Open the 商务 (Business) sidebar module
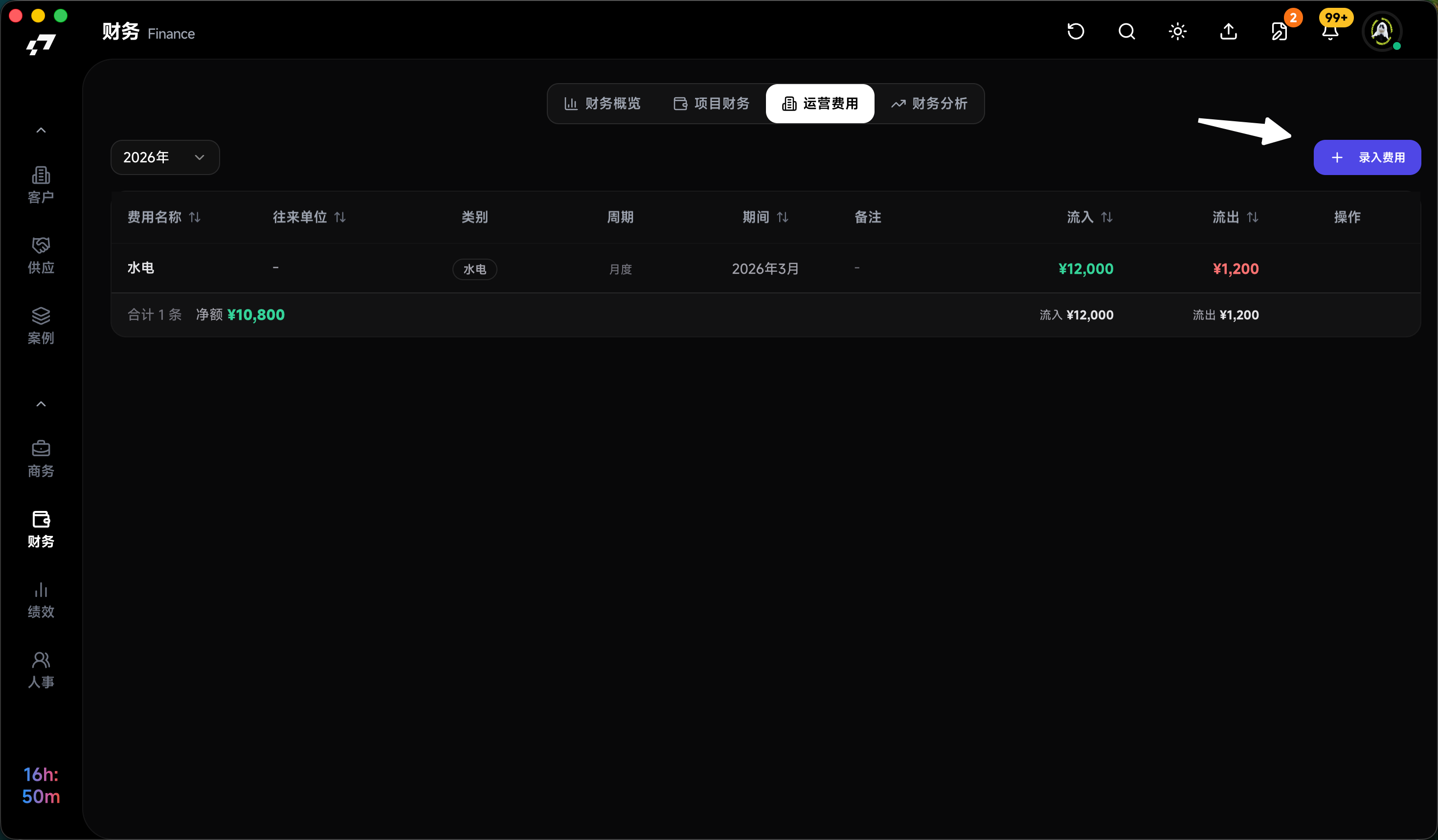The width and height of the screenshot is (1438, 840). [41, 459]
